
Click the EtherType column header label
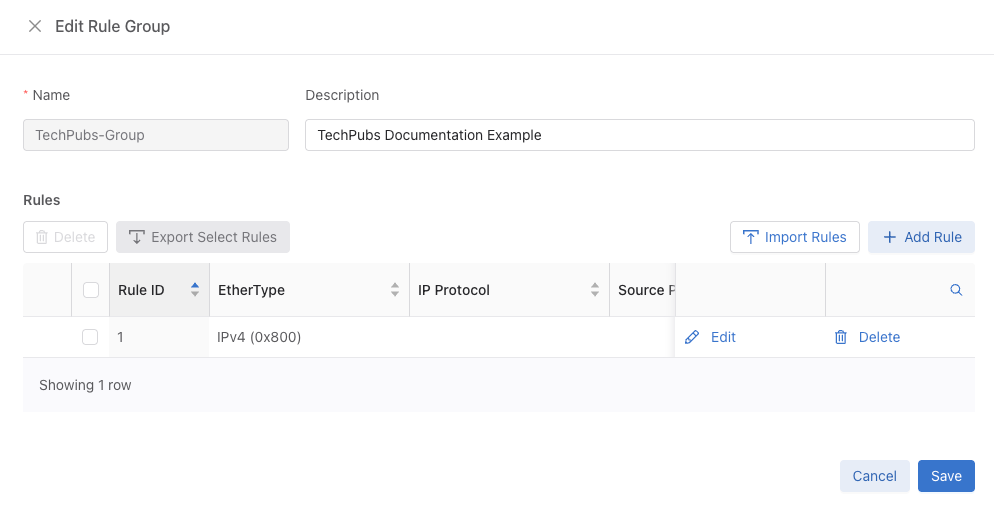click(x=251, y=290)
